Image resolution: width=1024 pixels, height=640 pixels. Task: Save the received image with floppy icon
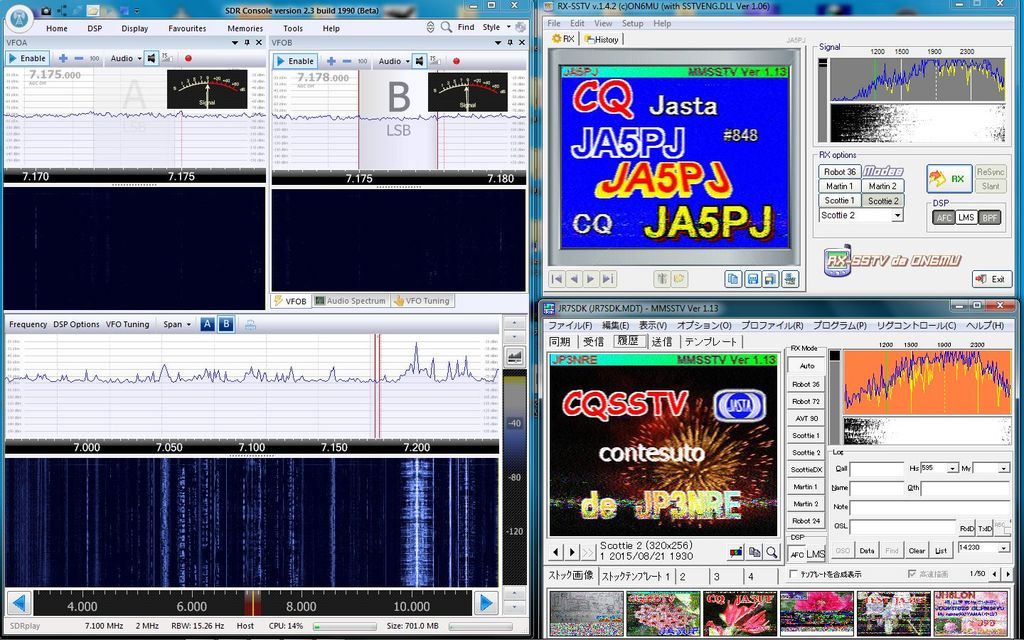(752, 280)
